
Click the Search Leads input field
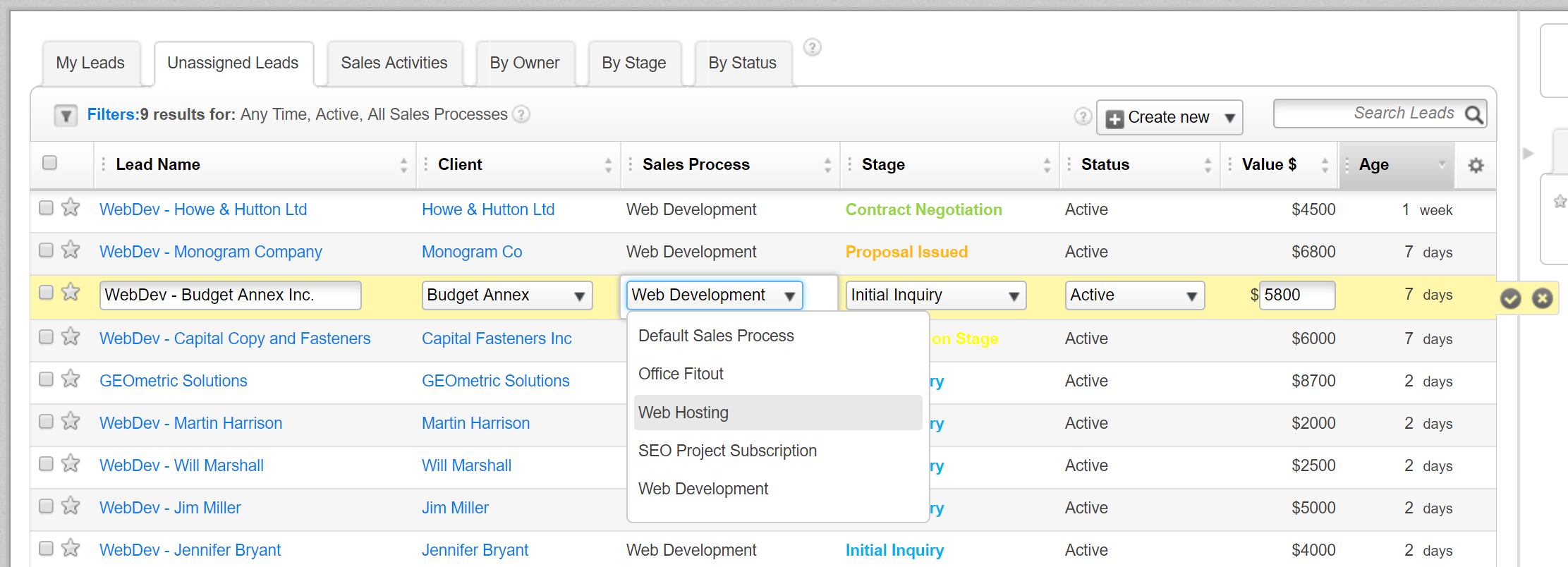pyautogui.click(x=1368, y=114)
